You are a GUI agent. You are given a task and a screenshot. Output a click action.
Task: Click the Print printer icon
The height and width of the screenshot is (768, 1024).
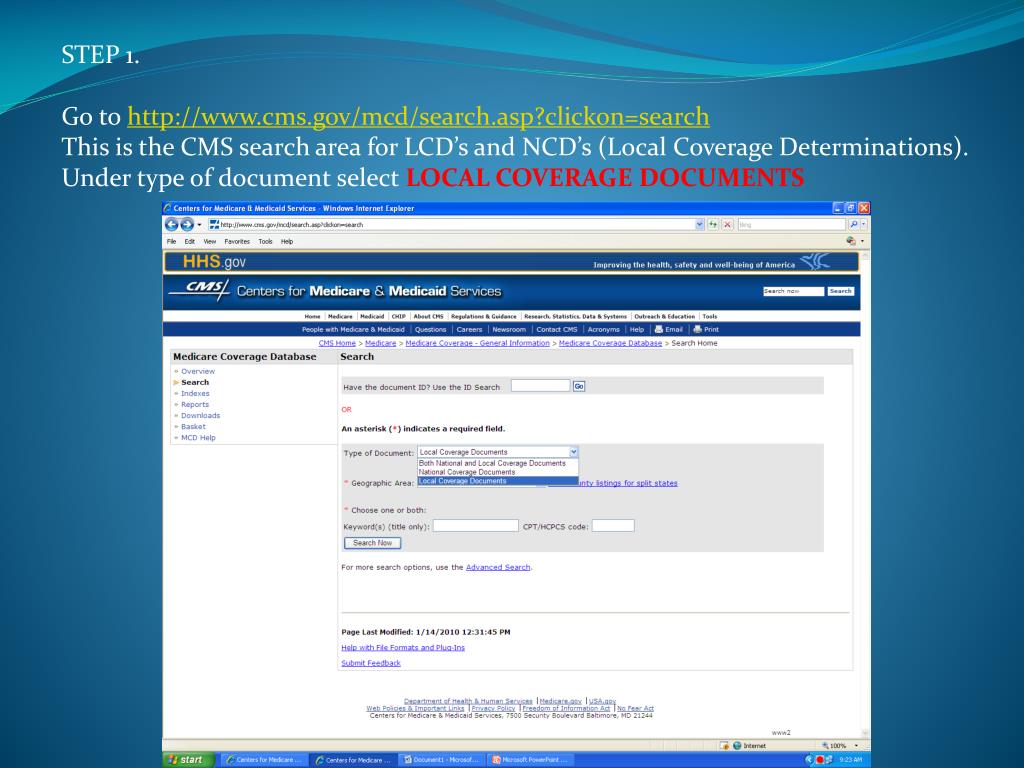tap(697, 330)
